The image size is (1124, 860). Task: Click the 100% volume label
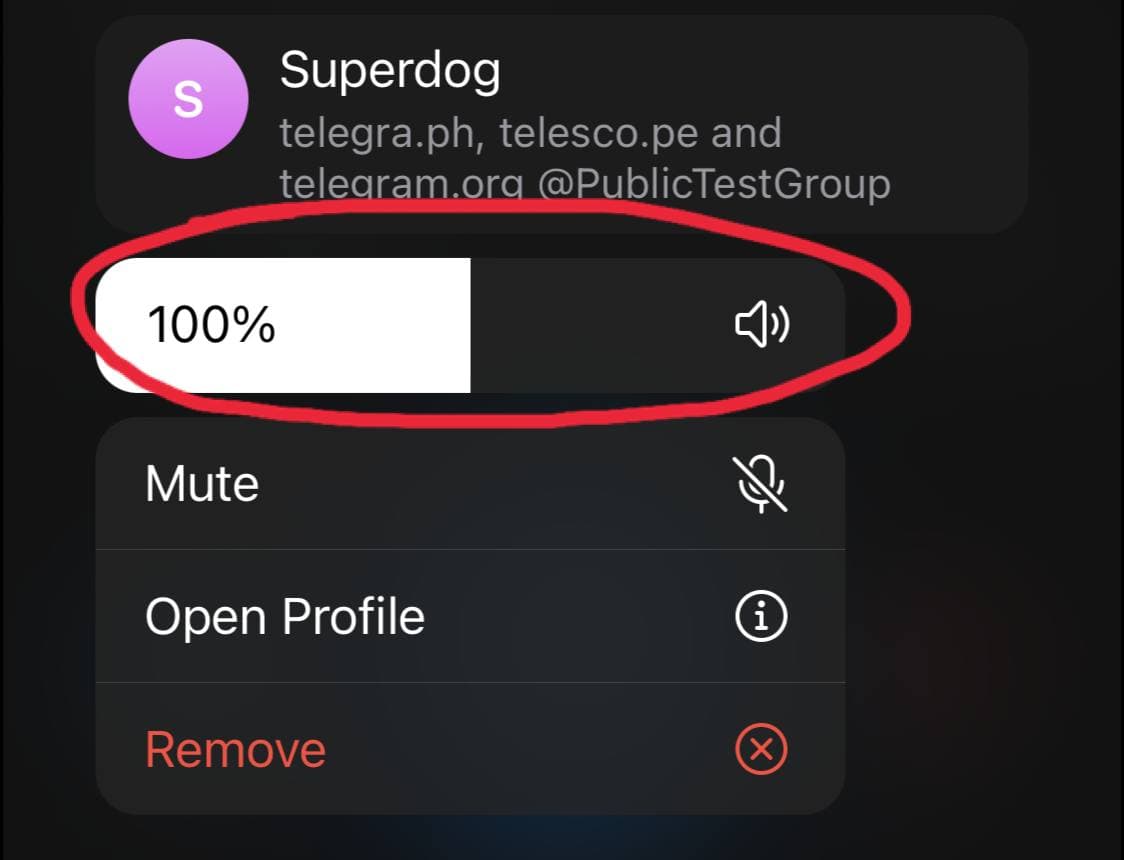(x=211, y=325)
